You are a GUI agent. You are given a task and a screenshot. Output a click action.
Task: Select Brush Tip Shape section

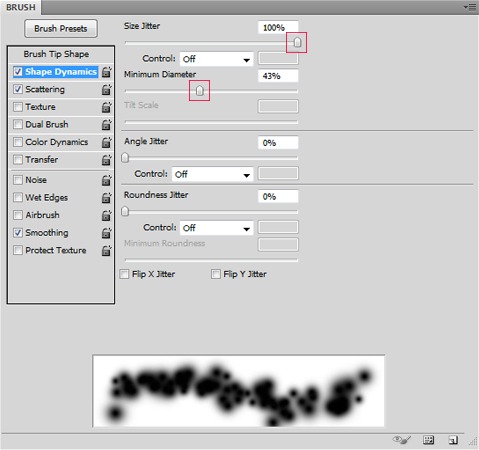click(x=56, y=54)
